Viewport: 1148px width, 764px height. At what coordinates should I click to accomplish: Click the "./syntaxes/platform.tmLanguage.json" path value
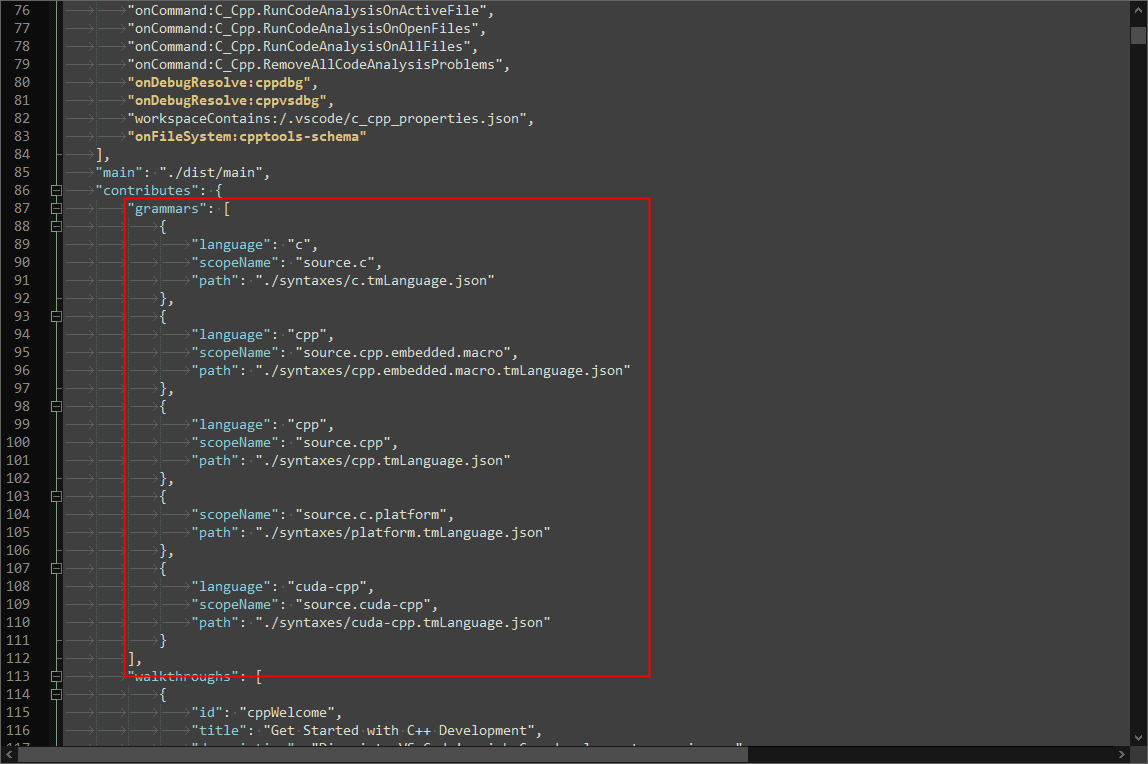pos(402,532)
